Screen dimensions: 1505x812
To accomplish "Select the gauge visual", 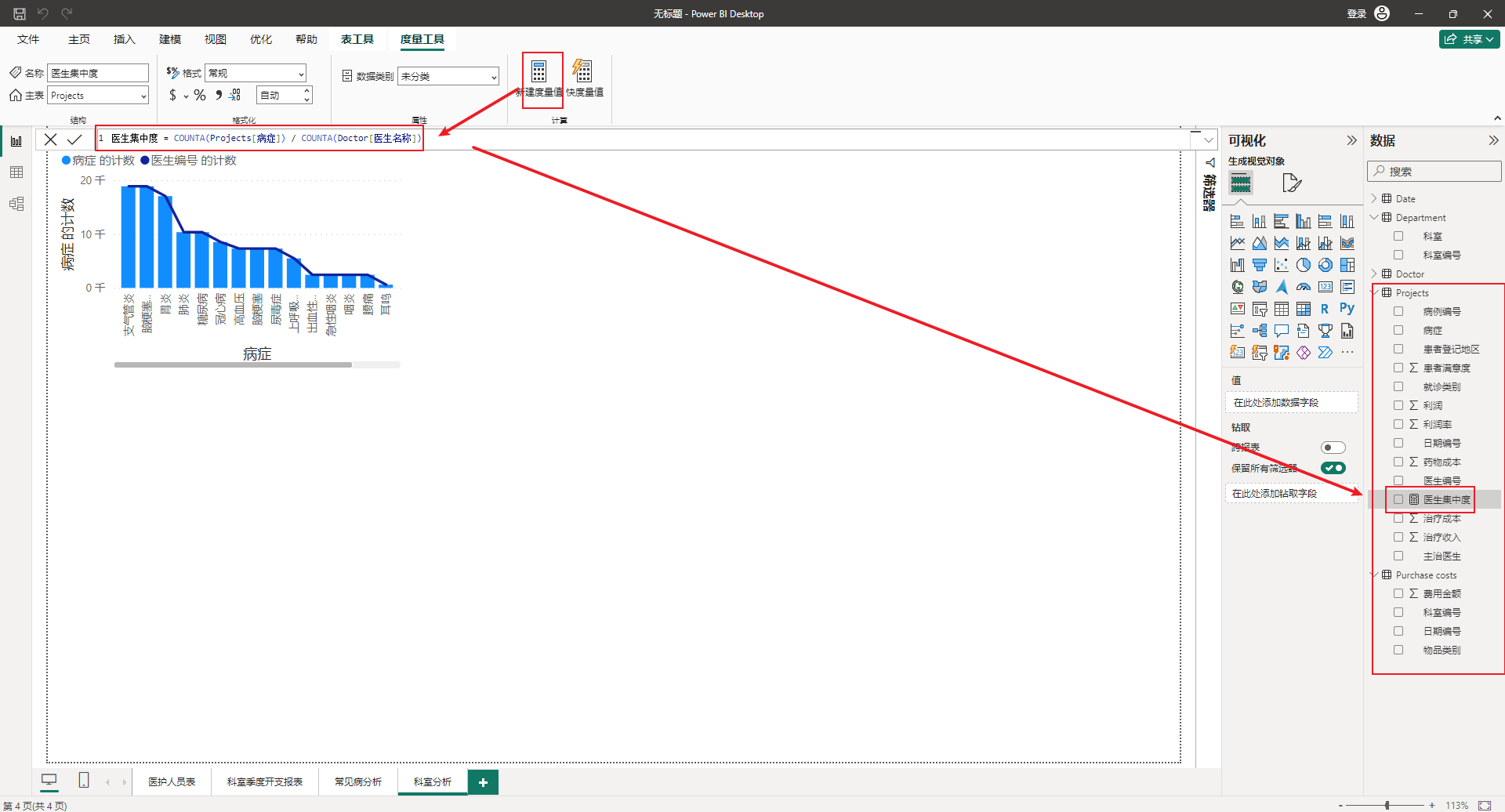I will [x=1304, y=287].
